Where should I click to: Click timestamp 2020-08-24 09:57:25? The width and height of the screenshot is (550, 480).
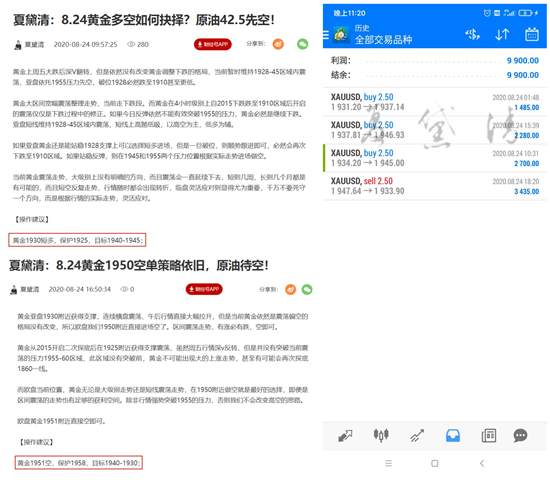point(86,44)
